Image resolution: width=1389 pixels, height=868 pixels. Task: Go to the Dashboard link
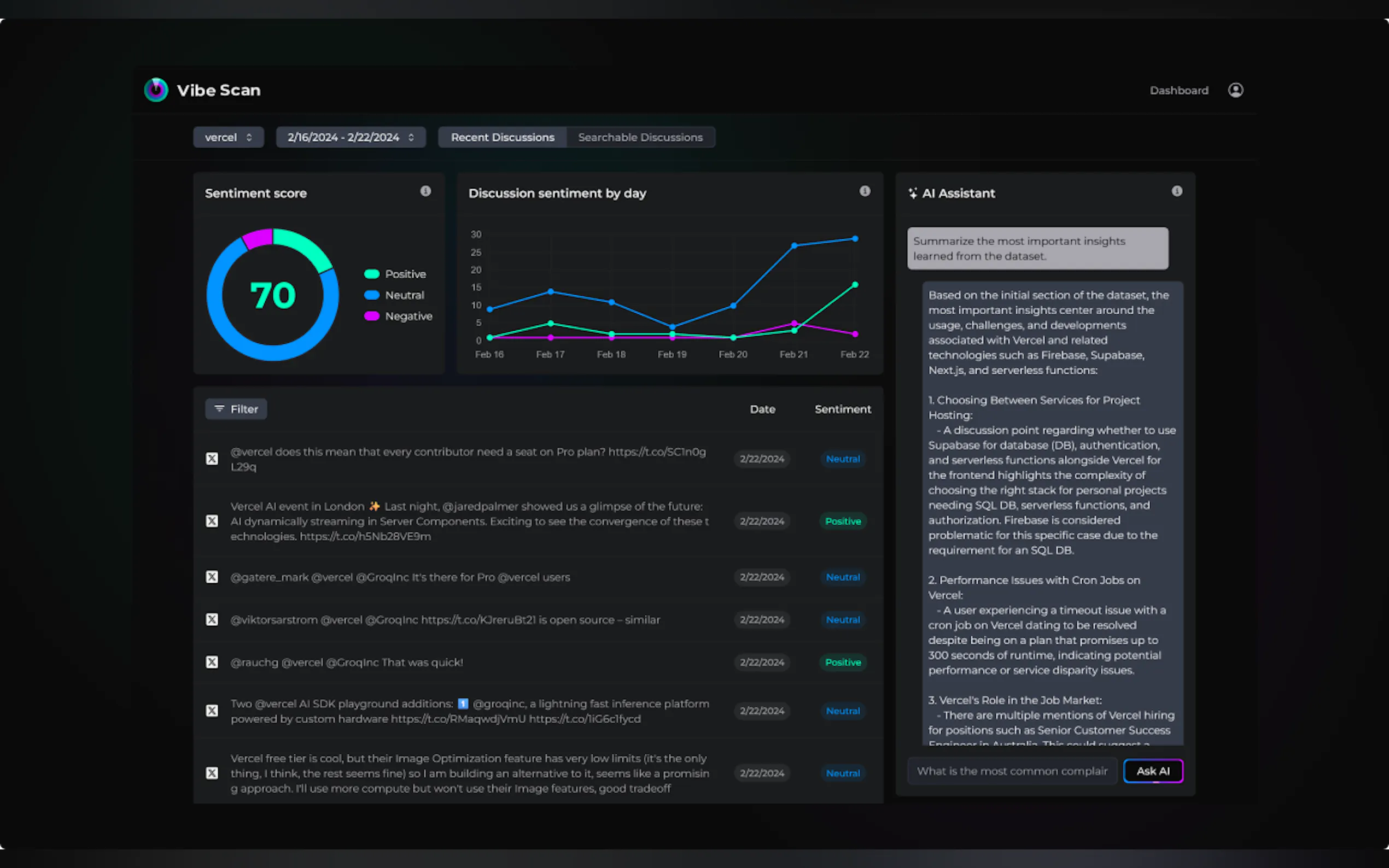coord(1178,90)
